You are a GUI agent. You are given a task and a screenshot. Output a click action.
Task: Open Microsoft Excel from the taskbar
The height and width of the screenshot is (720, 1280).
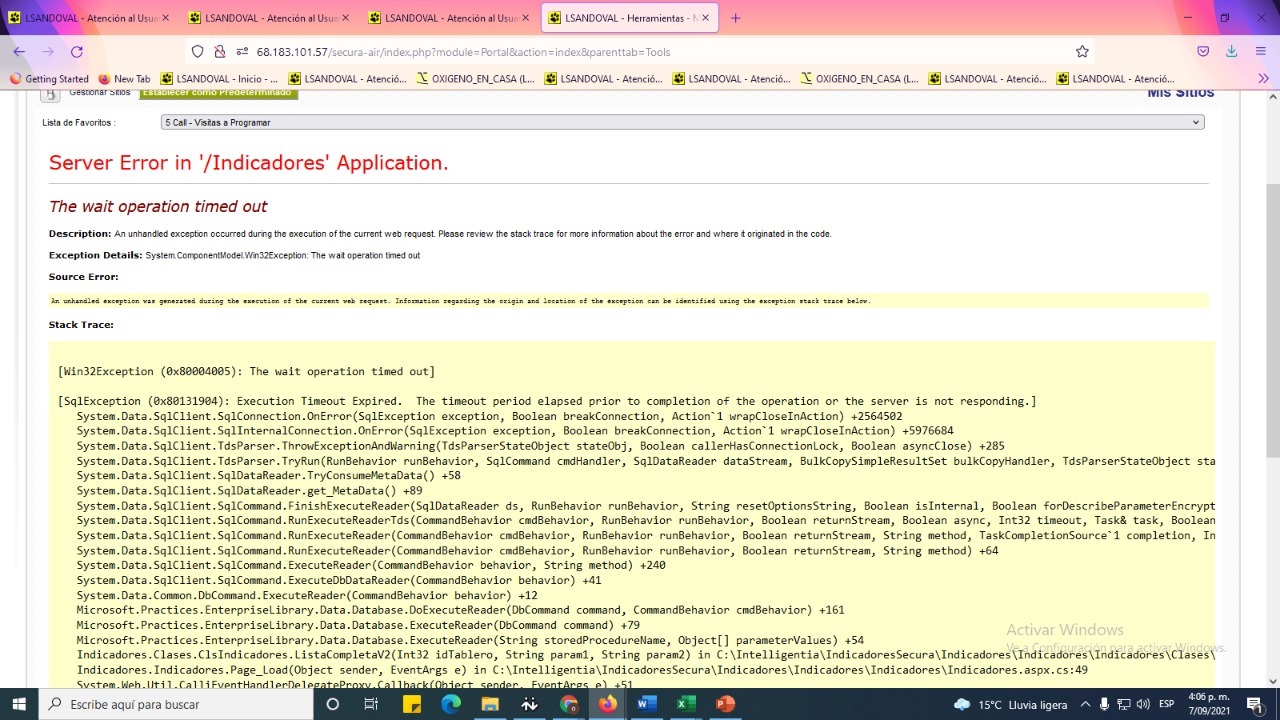686,704
